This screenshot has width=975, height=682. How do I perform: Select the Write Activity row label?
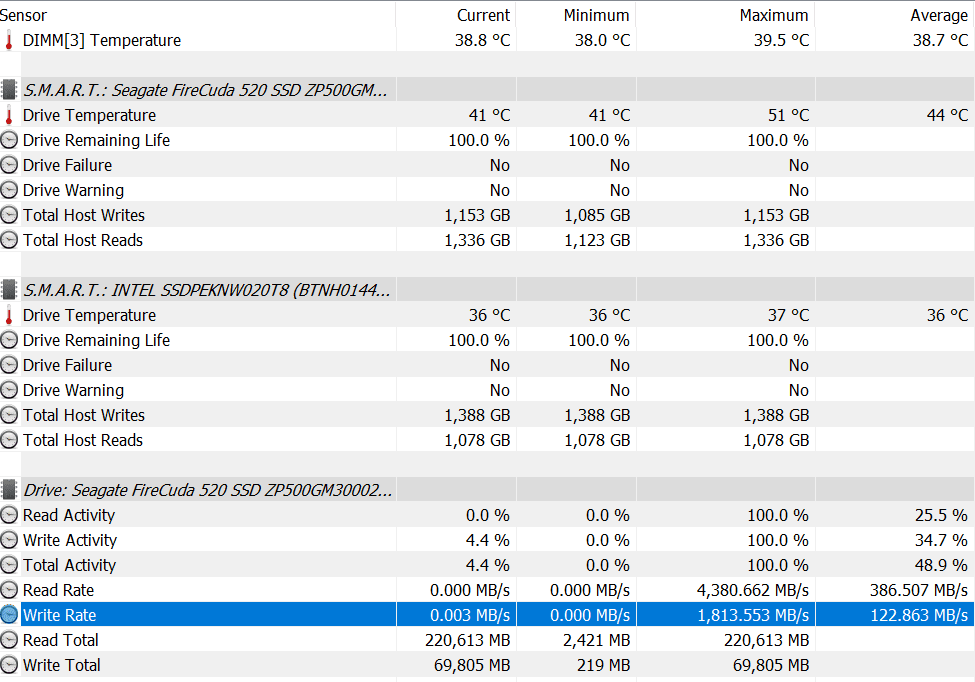point(70,540)
